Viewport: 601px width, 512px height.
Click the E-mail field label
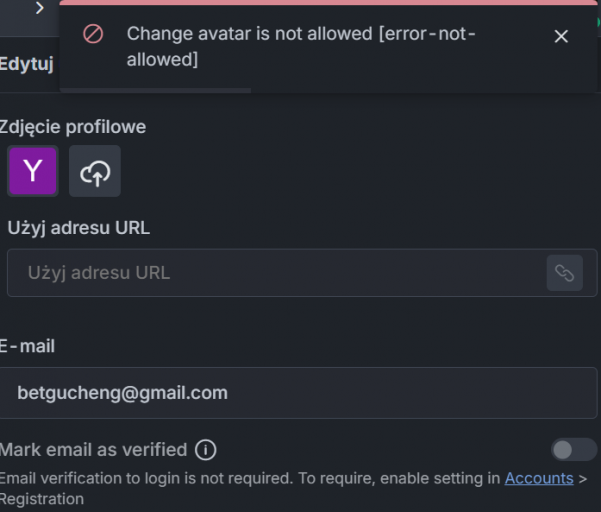pos(27,346)
